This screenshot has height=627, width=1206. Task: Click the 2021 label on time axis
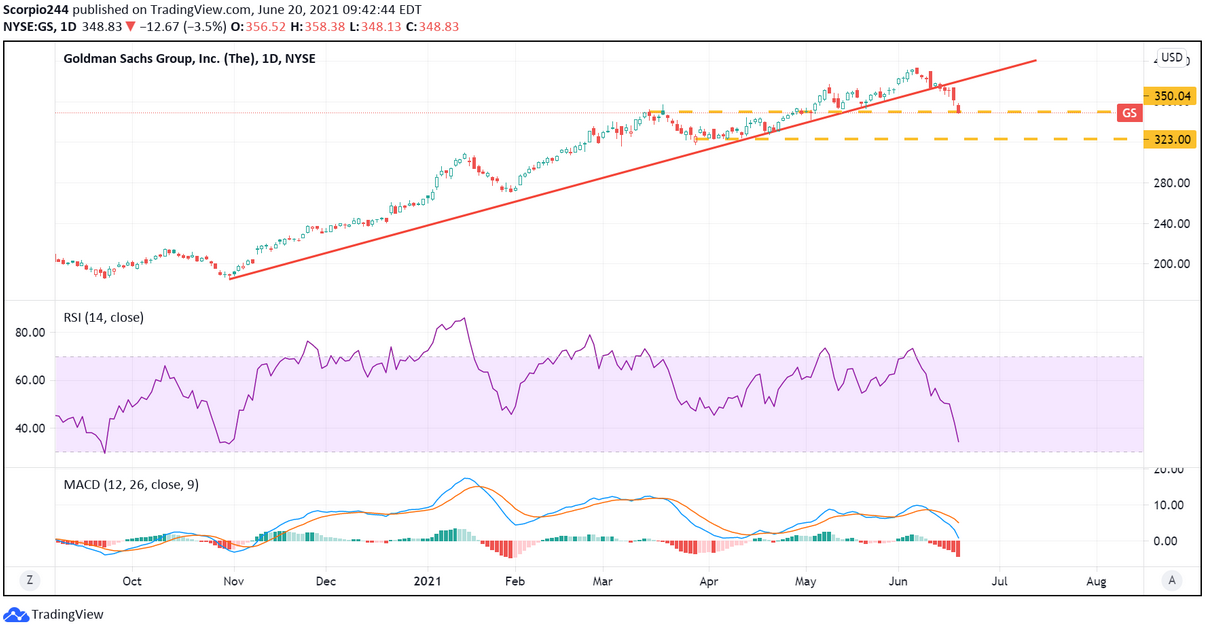tap(427, 580)
